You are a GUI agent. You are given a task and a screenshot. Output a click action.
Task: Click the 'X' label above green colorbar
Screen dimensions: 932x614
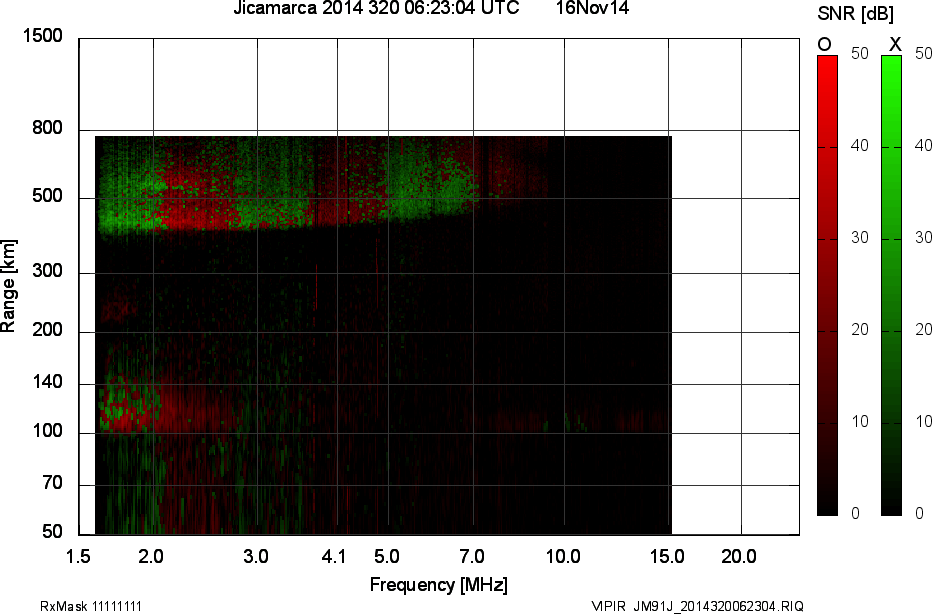895,44
